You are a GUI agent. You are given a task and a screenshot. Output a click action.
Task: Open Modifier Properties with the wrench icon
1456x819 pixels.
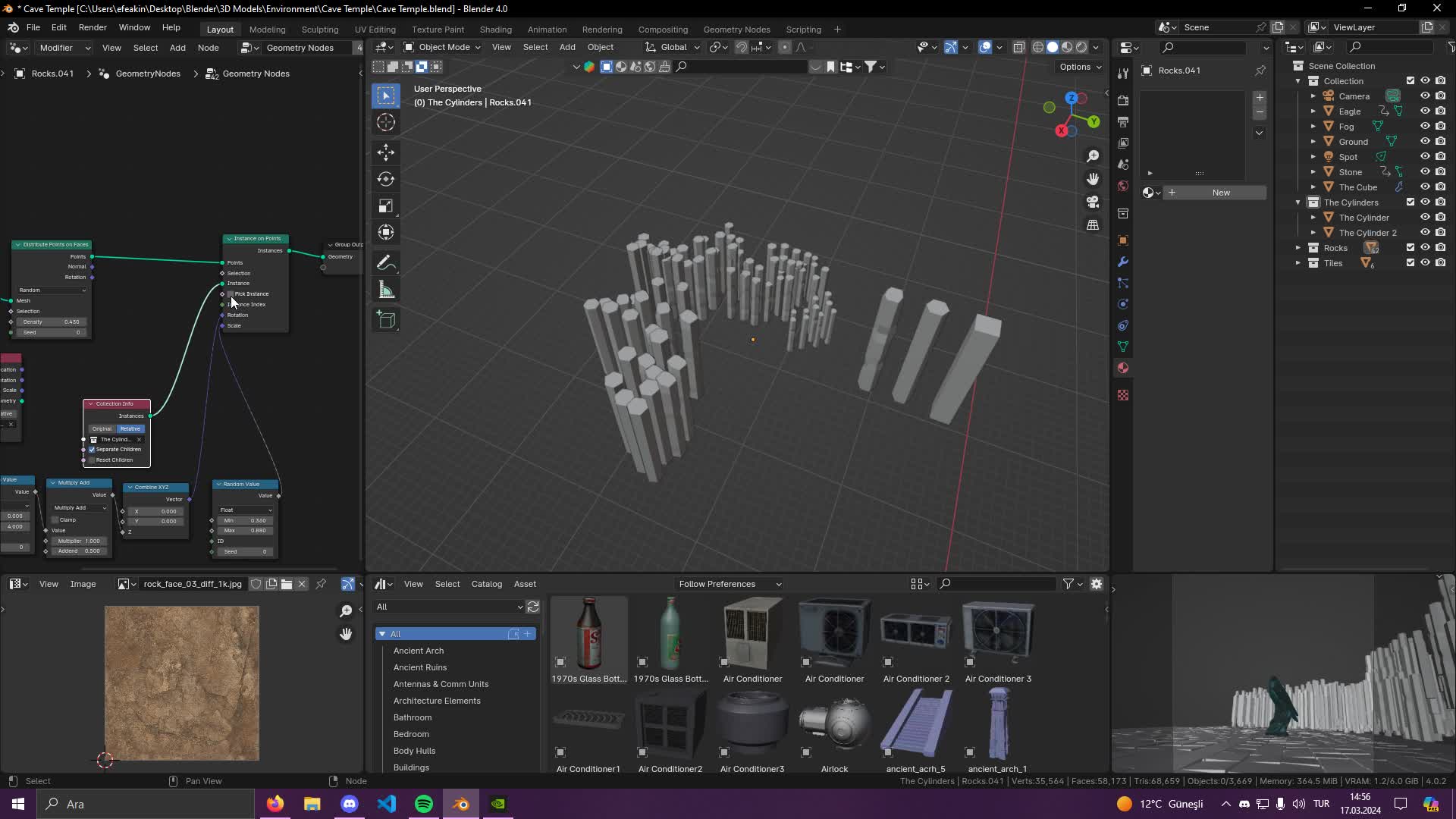pos(1122,262)
